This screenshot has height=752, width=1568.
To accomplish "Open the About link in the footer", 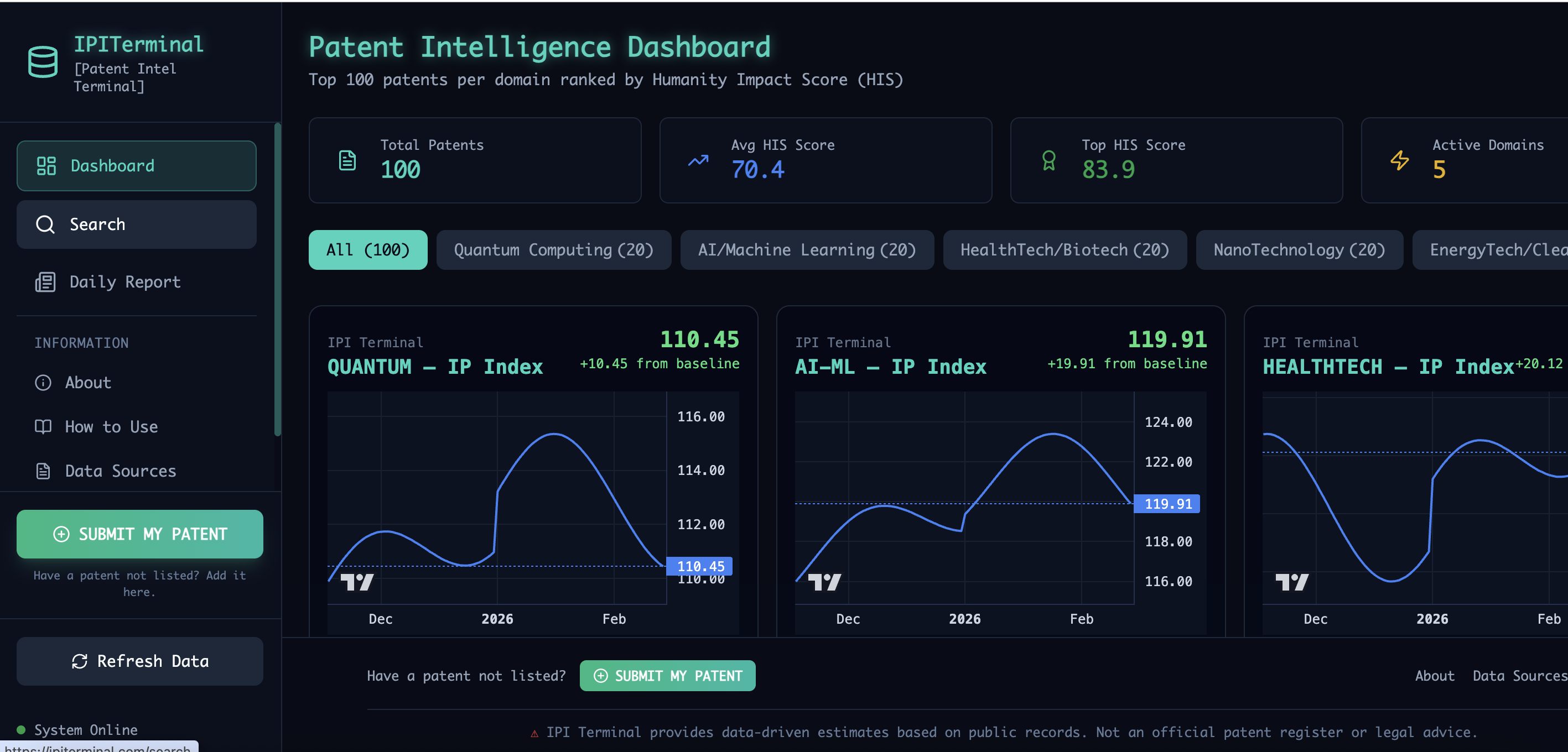I will pos(1435,675).
